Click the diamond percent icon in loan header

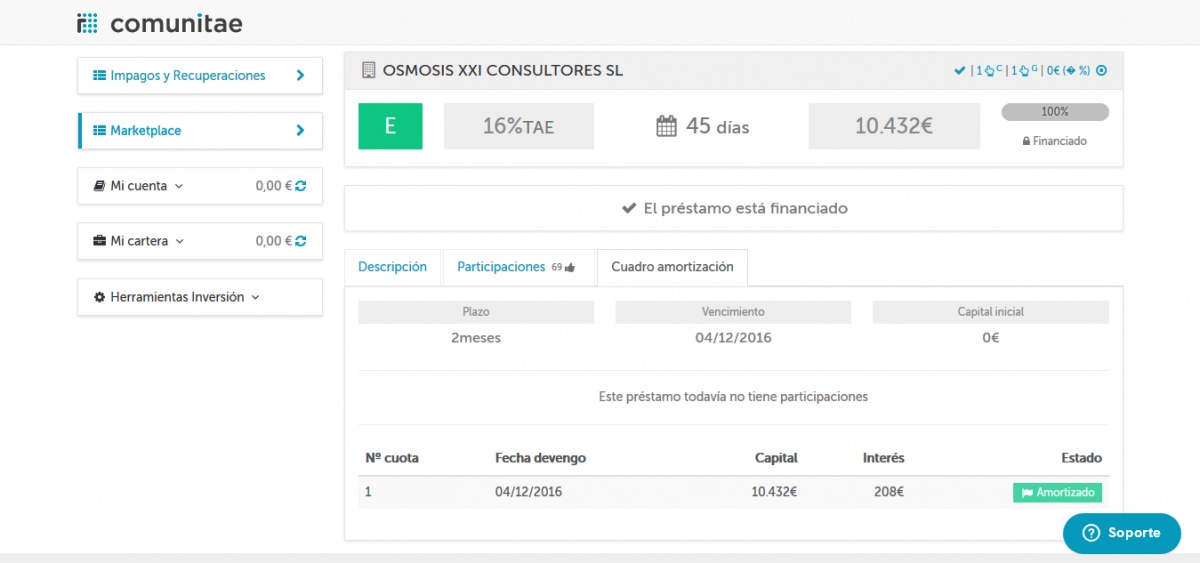click(x=1069, y=71)
